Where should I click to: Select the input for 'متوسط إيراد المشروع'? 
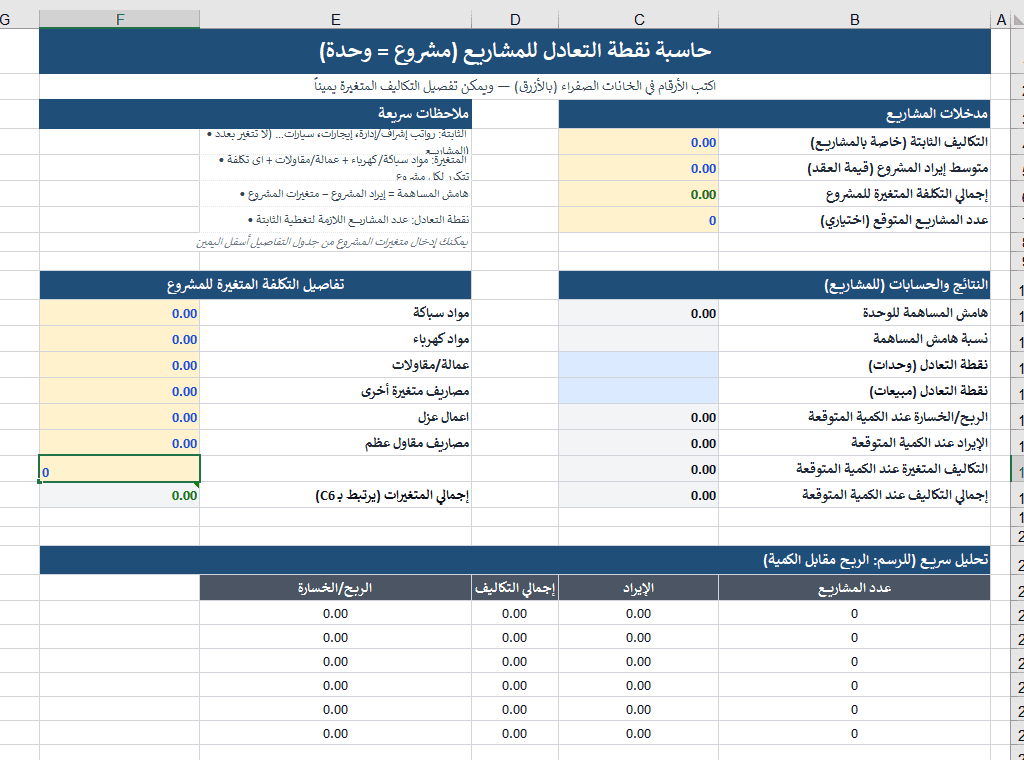click(639, 168)
